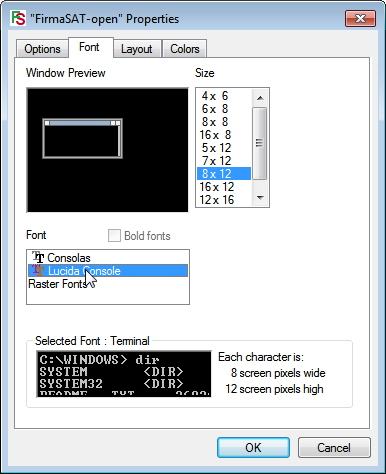Open the Layout tab

coord(136,49)
